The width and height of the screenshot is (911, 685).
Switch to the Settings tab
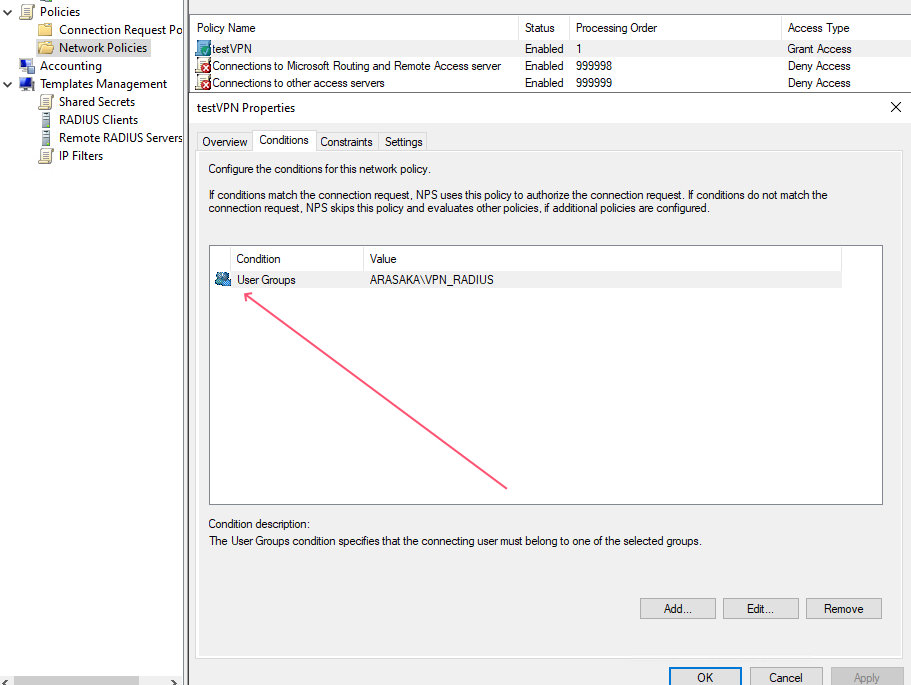(x=403, y=142)
